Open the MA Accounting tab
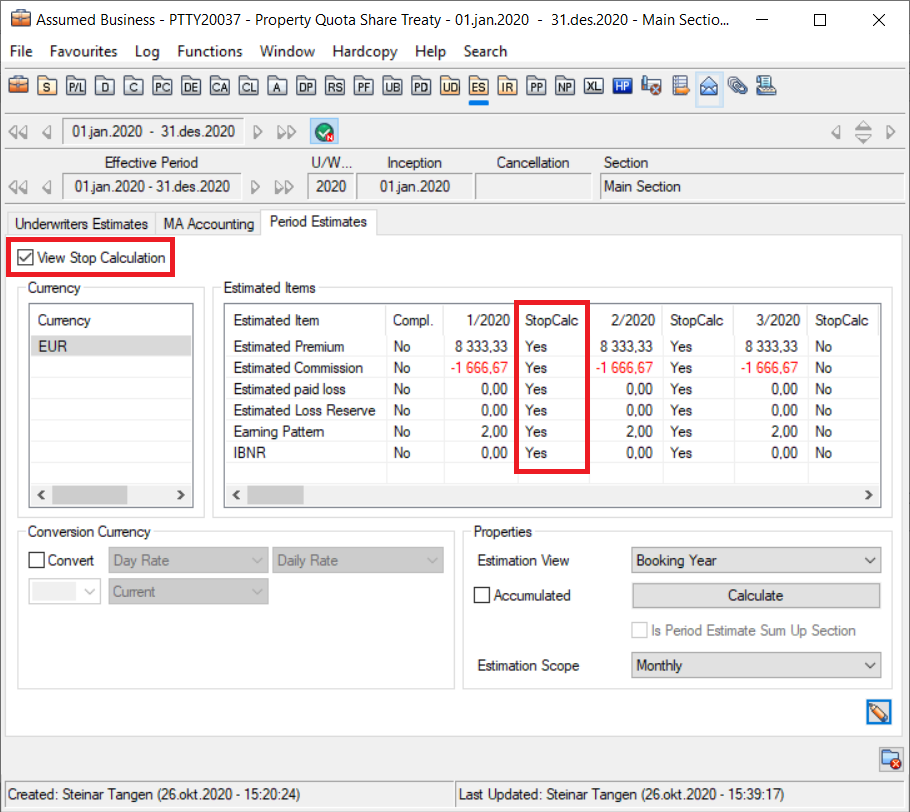Screen dimensions: 910x812 point(208,224)
